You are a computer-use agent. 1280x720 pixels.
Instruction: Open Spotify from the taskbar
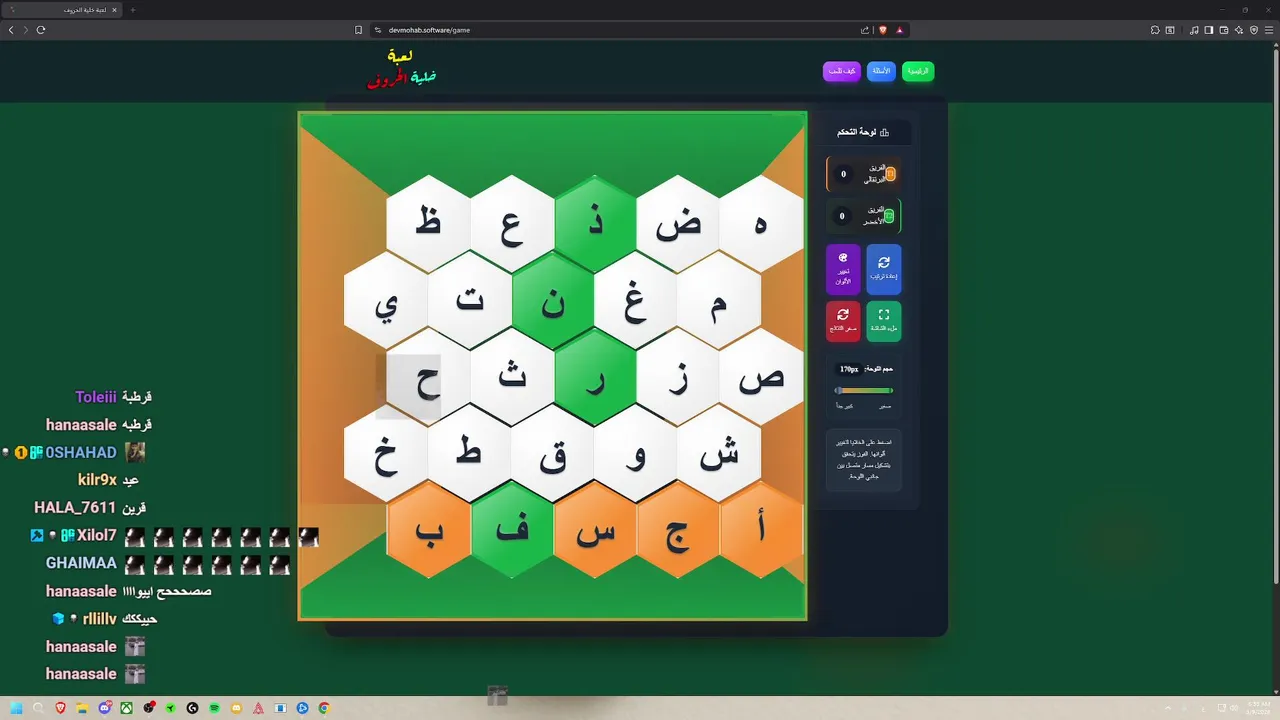(x=214, y=708)
